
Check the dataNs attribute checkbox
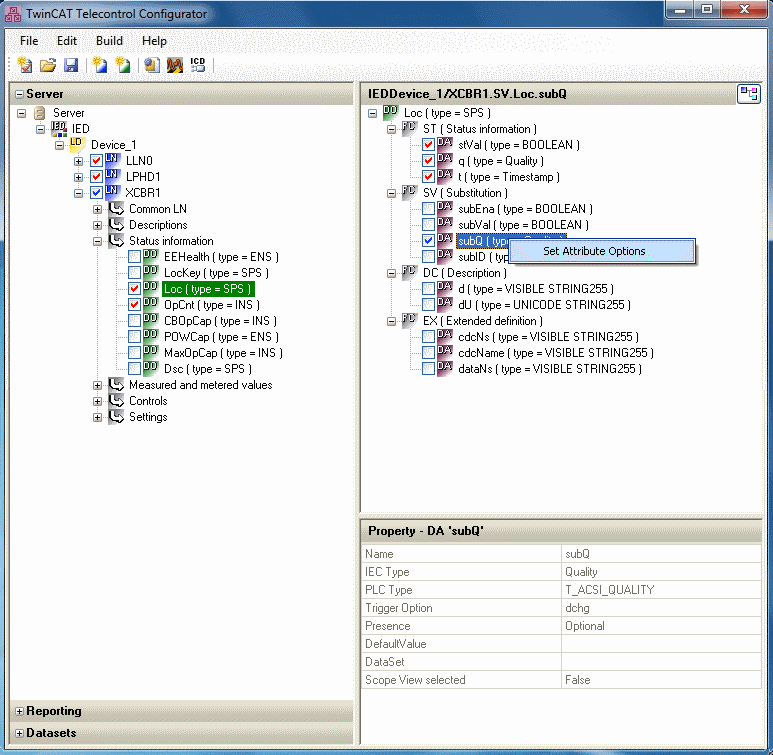428,369
